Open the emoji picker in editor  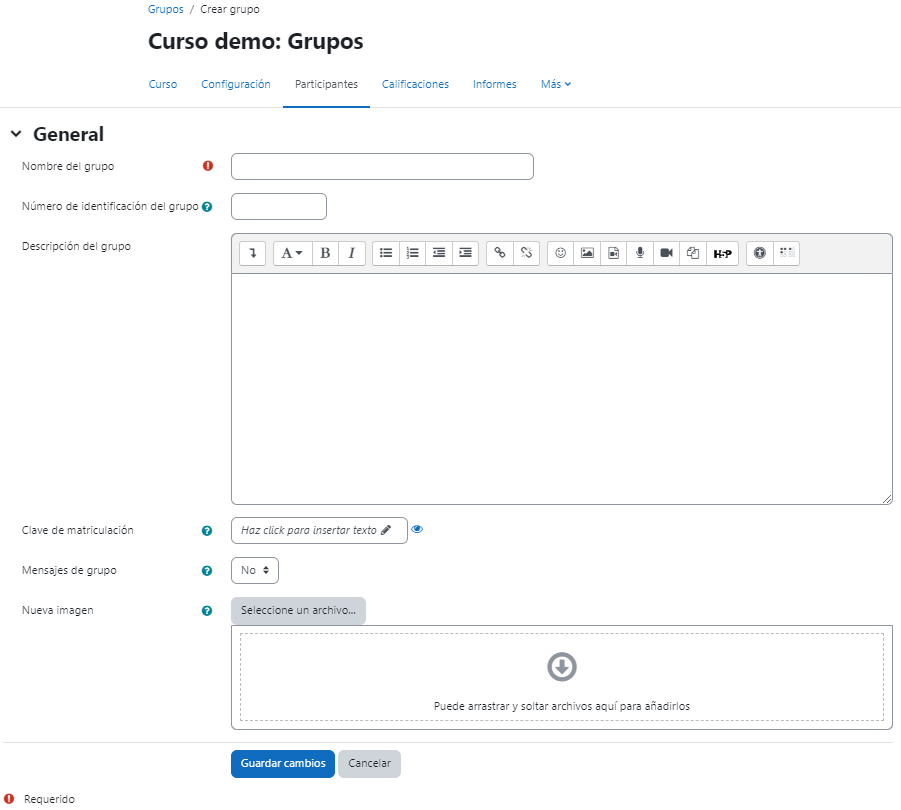[561, 254]
